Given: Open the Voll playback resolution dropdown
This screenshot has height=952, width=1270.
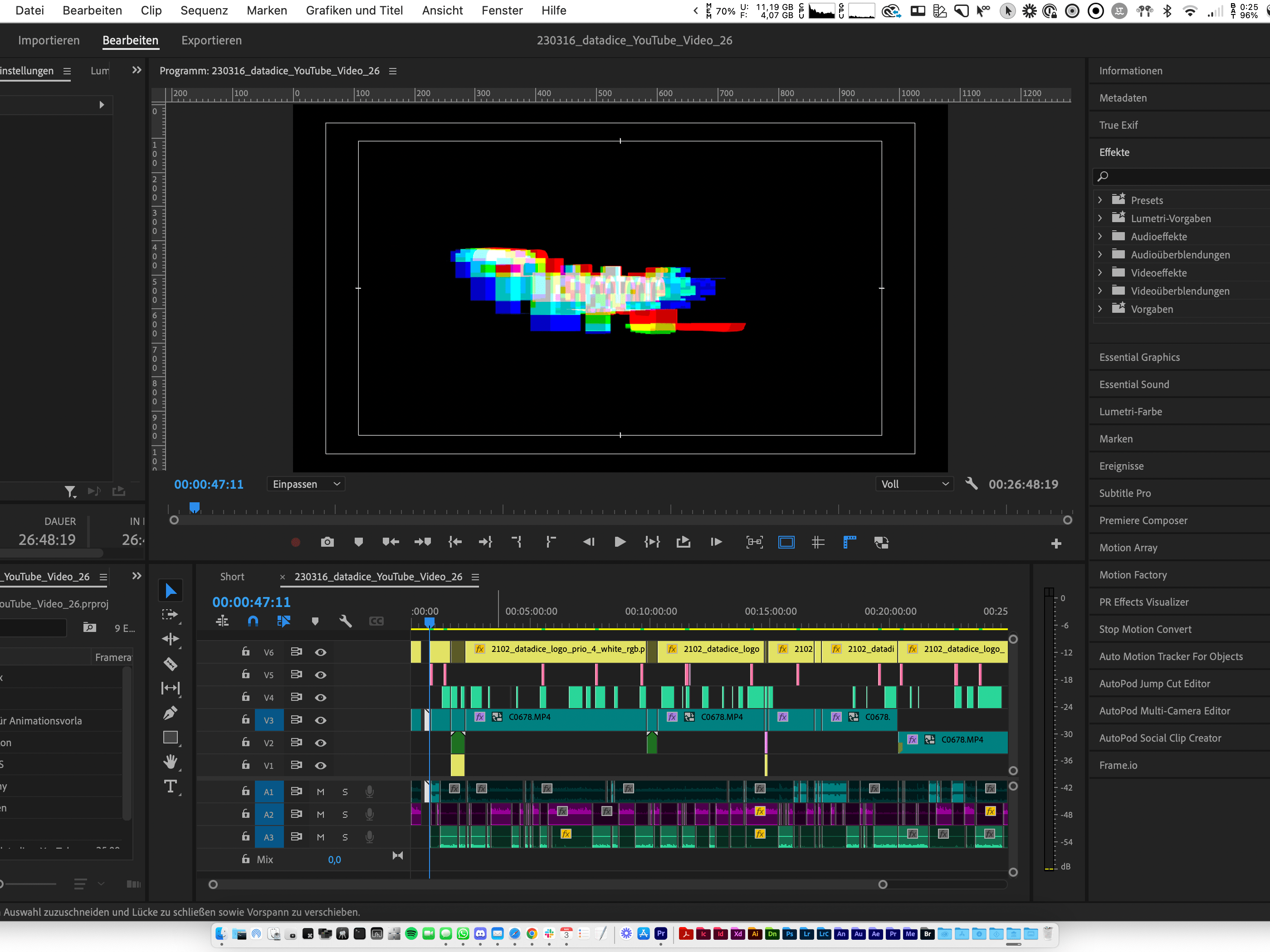Looking at the screenshot, I should pos(914,484).
